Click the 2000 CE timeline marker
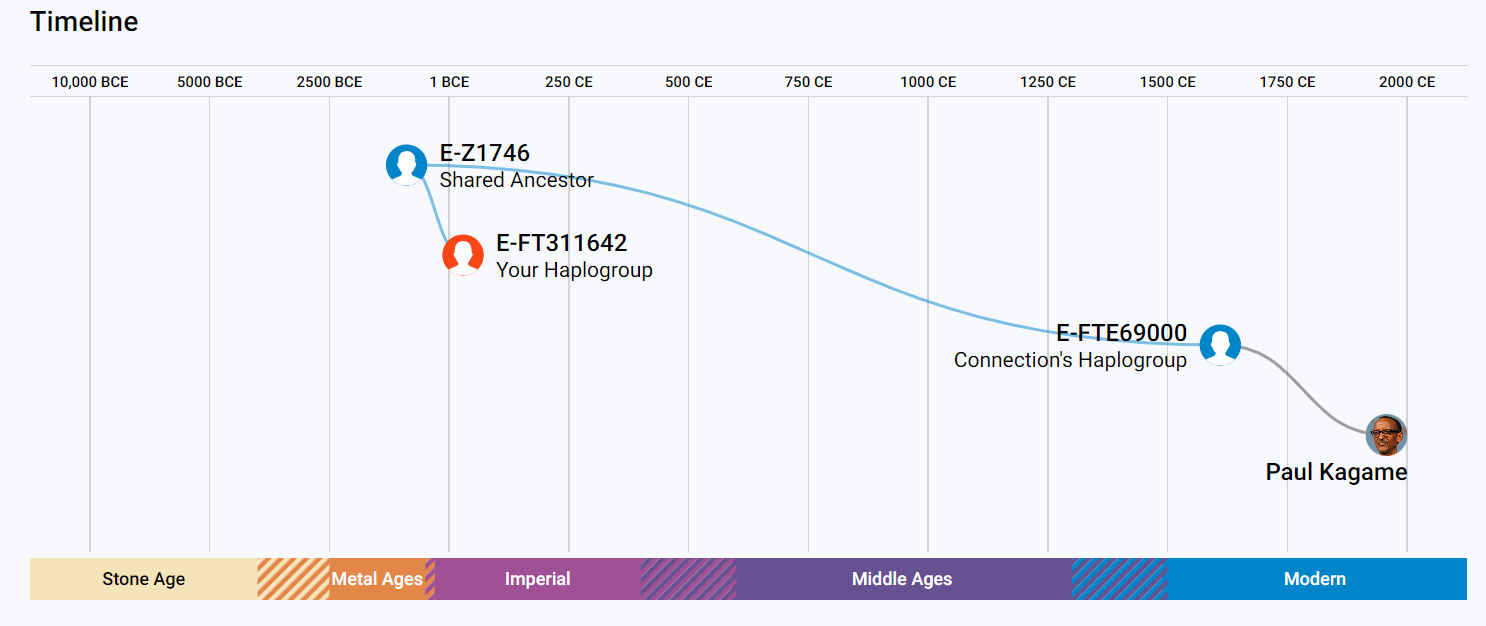 coord(1407,82)
